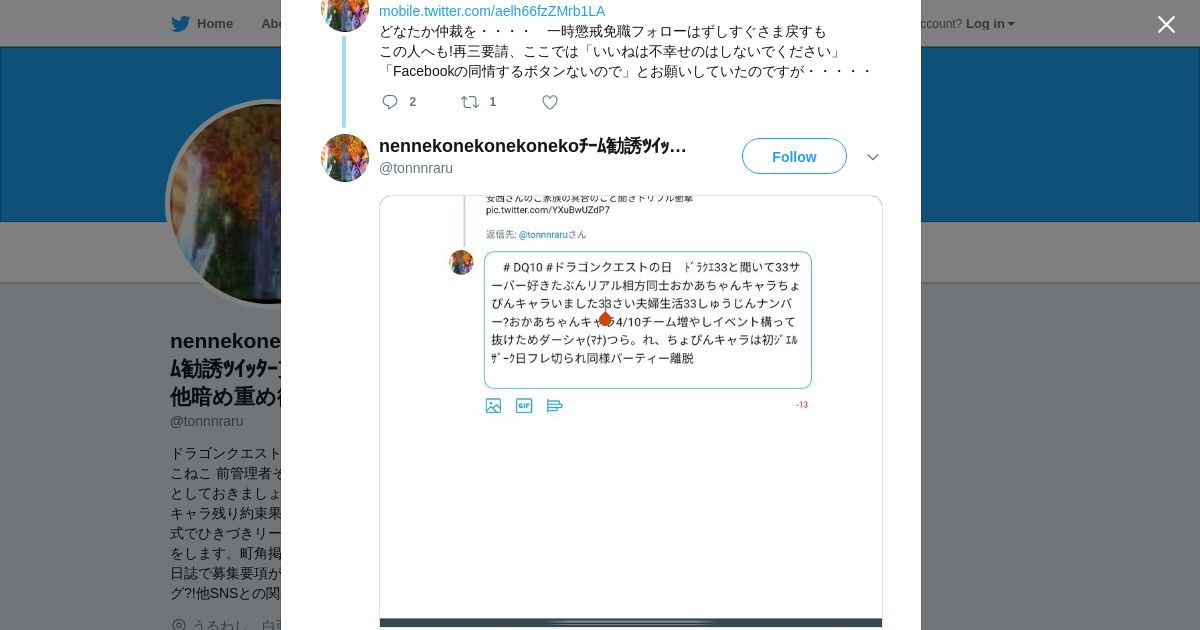This screenshot has height=630, width=1200.
Task: Click the poll icon in embedded tweet
Action: click(555, 406)
